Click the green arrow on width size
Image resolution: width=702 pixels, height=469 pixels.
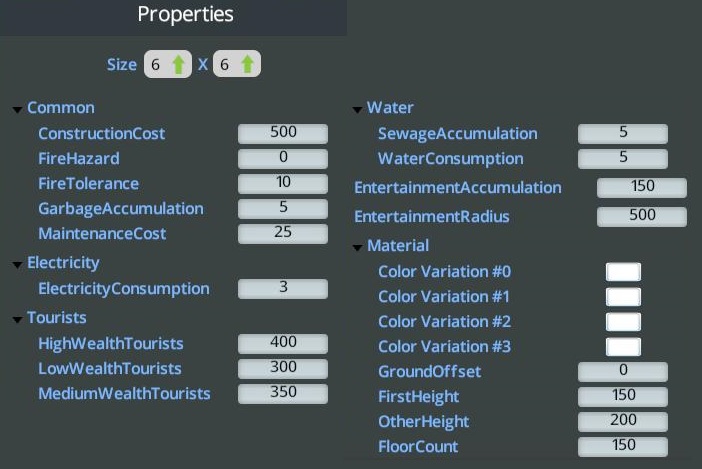pos(179,65)
